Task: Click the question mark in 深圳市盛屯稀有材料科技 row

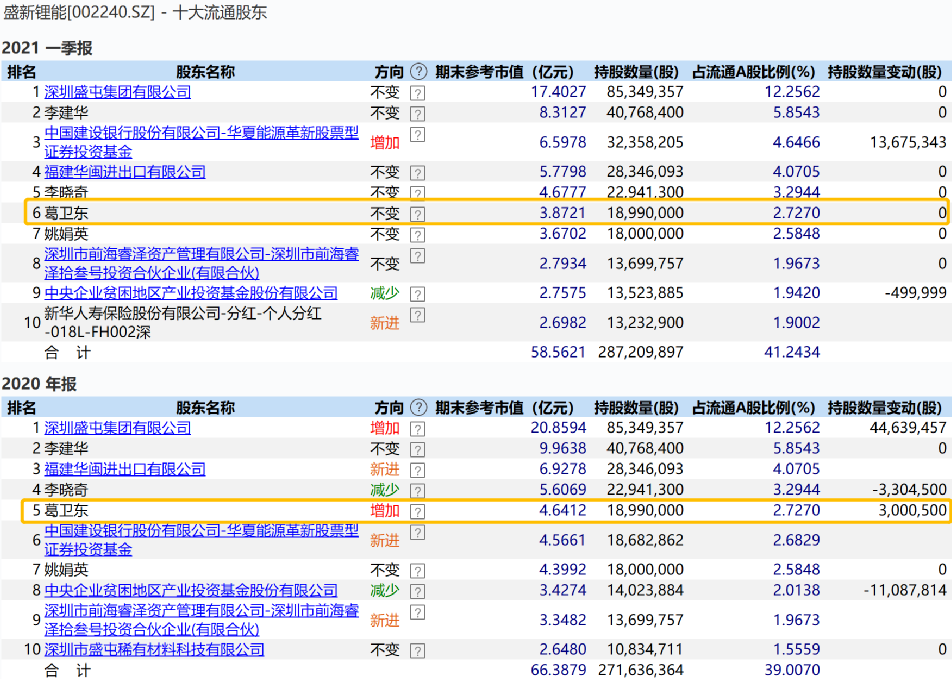Action: tap(418, 651)
